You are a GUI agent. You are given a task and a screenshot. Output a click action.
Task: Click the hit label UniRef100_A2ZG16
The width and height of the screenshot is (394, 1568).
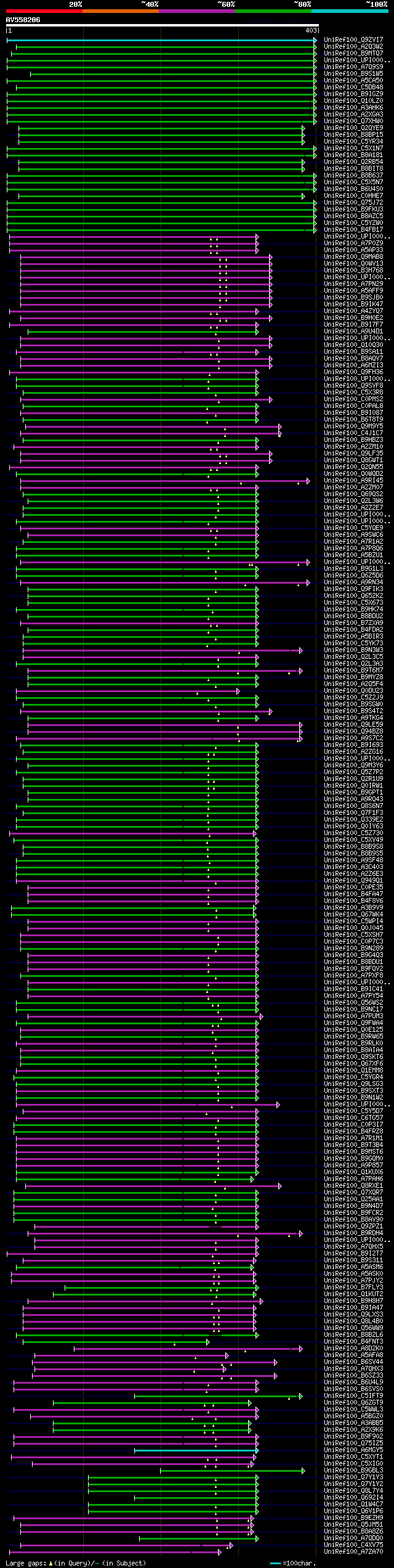353,752
